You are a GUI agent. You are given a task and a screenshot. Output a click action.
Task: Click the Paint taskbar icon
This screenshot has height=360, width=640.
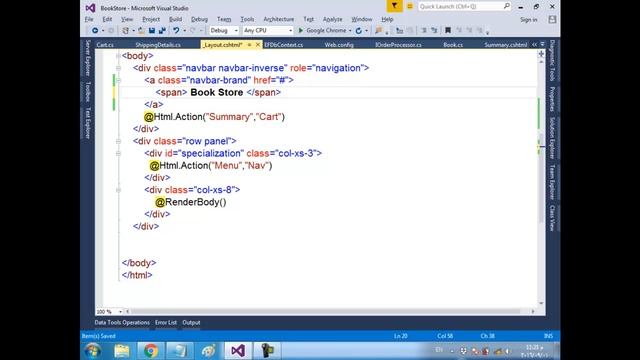[x=209, y=351]
